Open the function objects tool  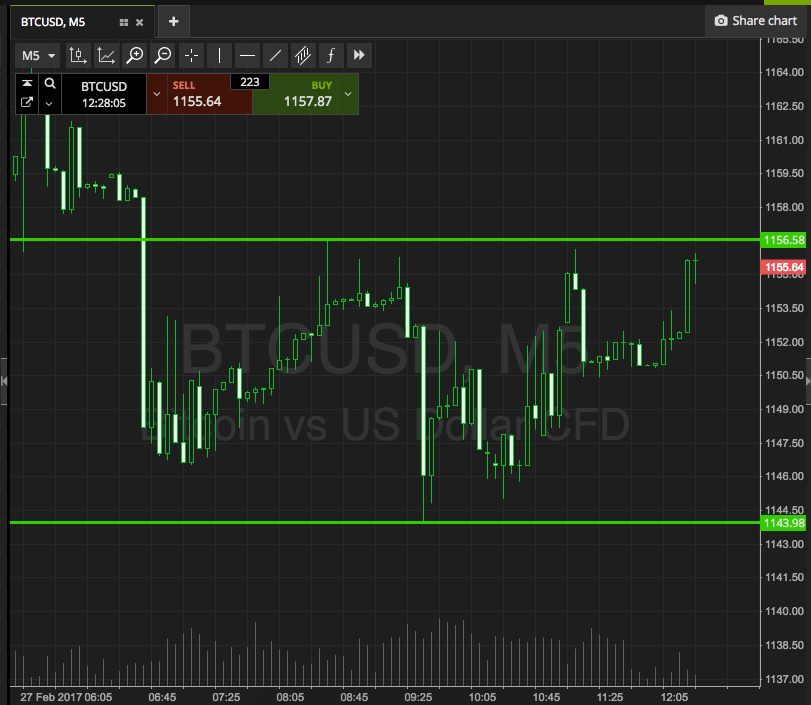pos(331,55)
